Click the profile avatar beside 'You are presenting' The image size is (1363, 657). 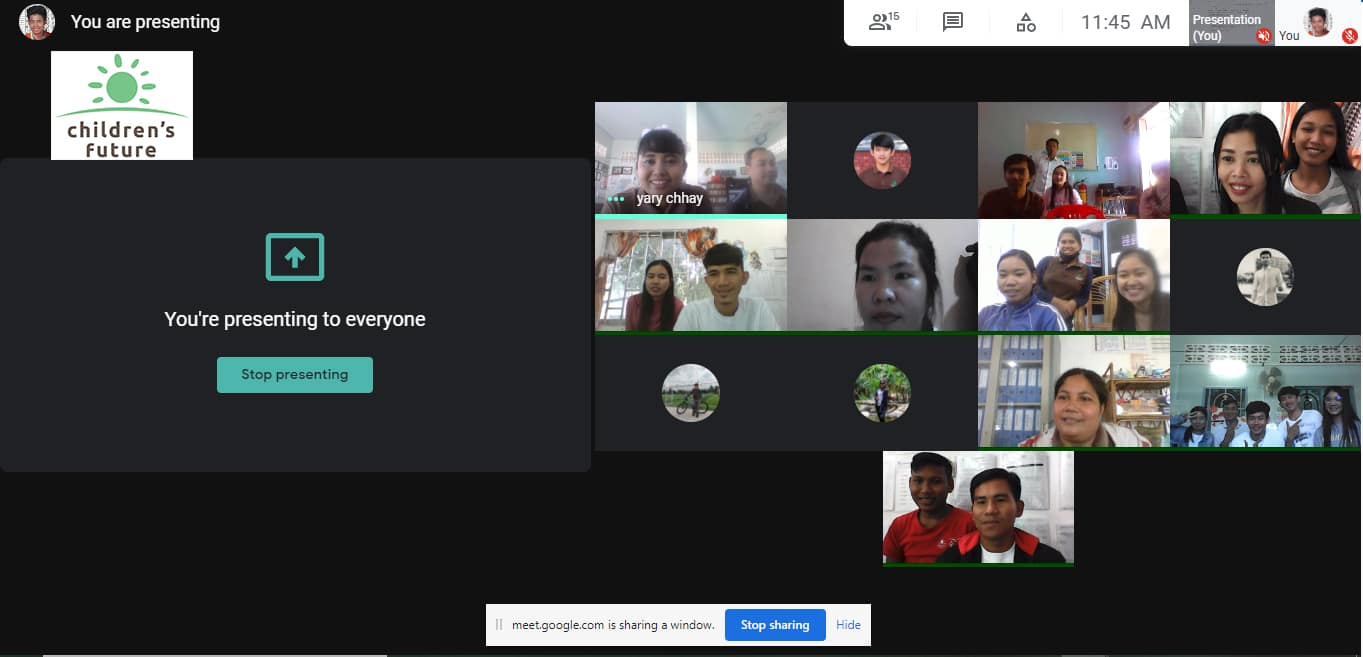click(x=36, y=22)
